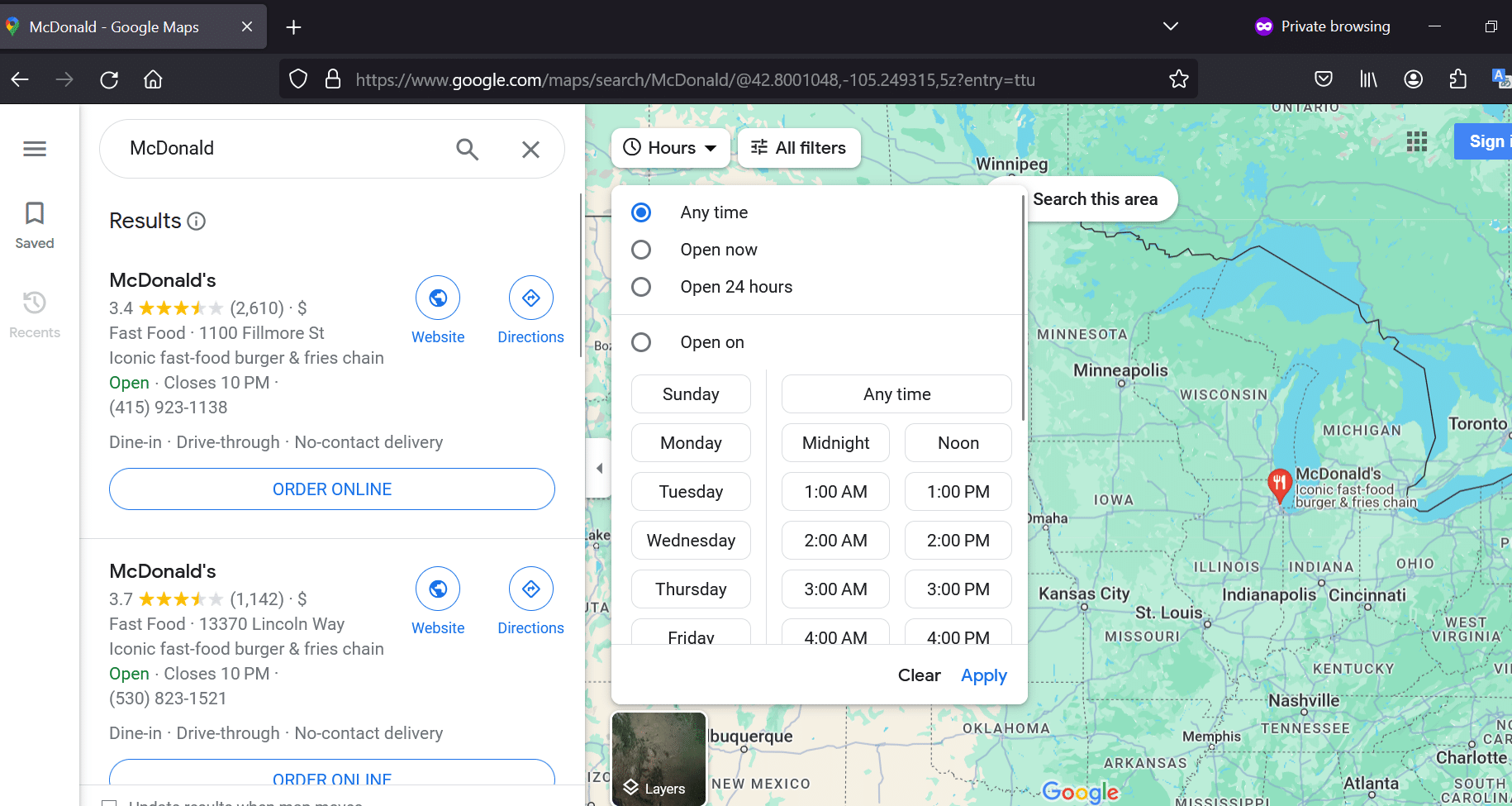Open the Google apps grid
Screen dimensions: 1512x806
(x=1417, y=141)
